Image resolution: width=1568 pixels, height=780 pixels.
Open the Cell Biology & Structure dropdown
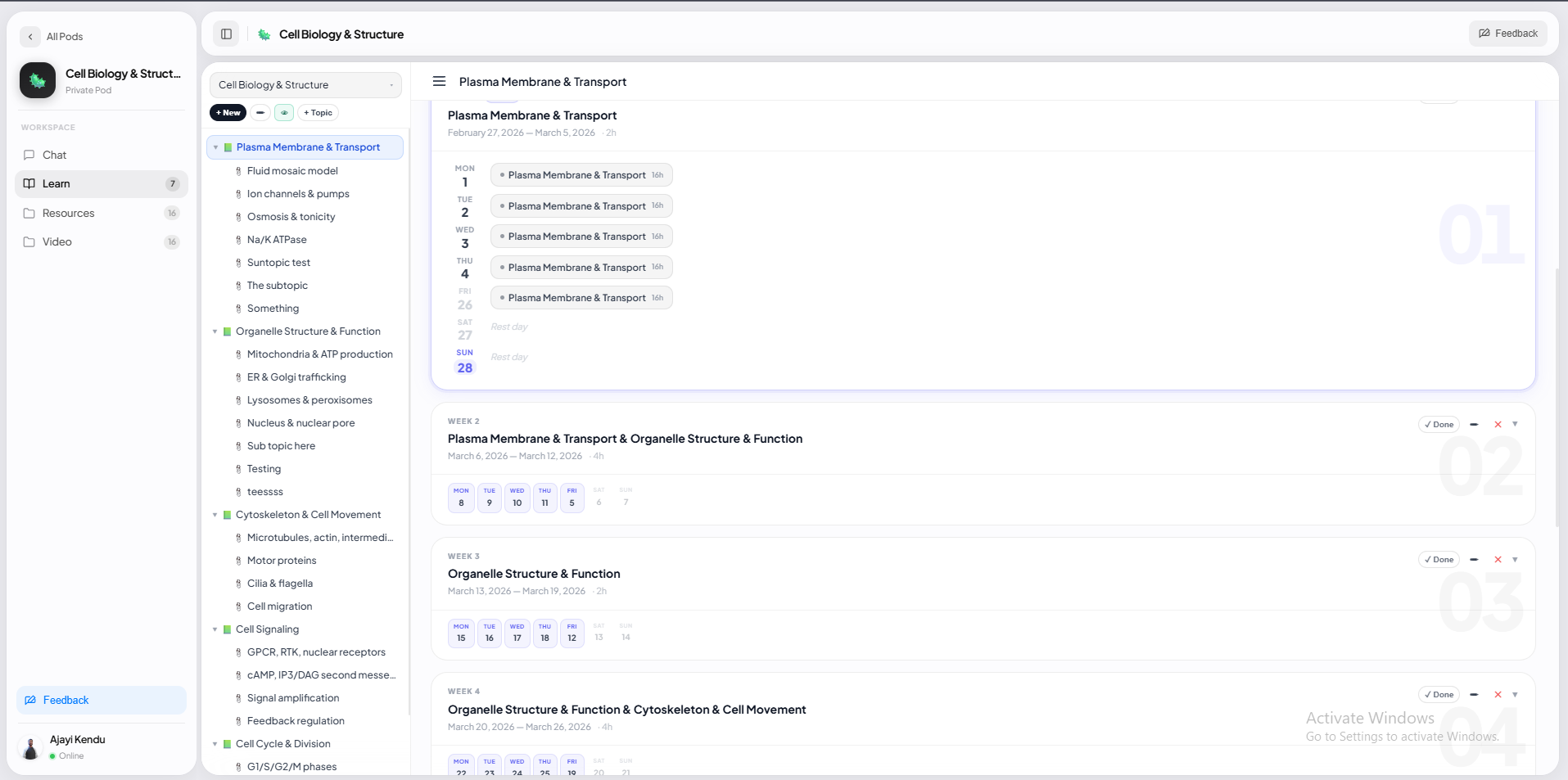pos(305,85)
